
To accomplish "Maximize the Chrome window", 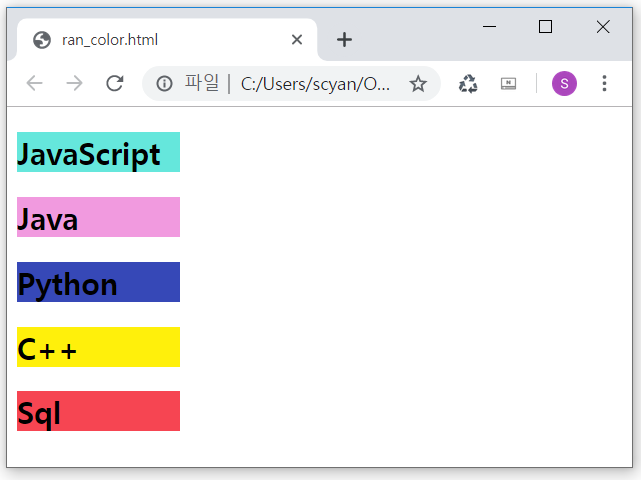I will 545,27.
